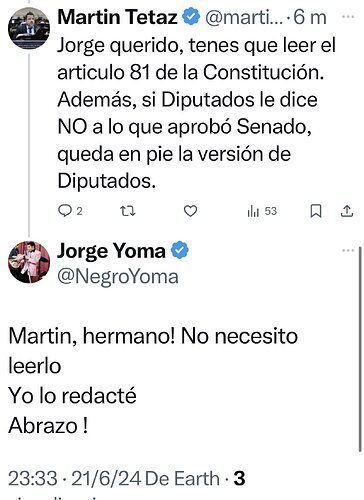Open Jorge Yoma's reply text 'Yo lo redacté'

coord(72,396)
